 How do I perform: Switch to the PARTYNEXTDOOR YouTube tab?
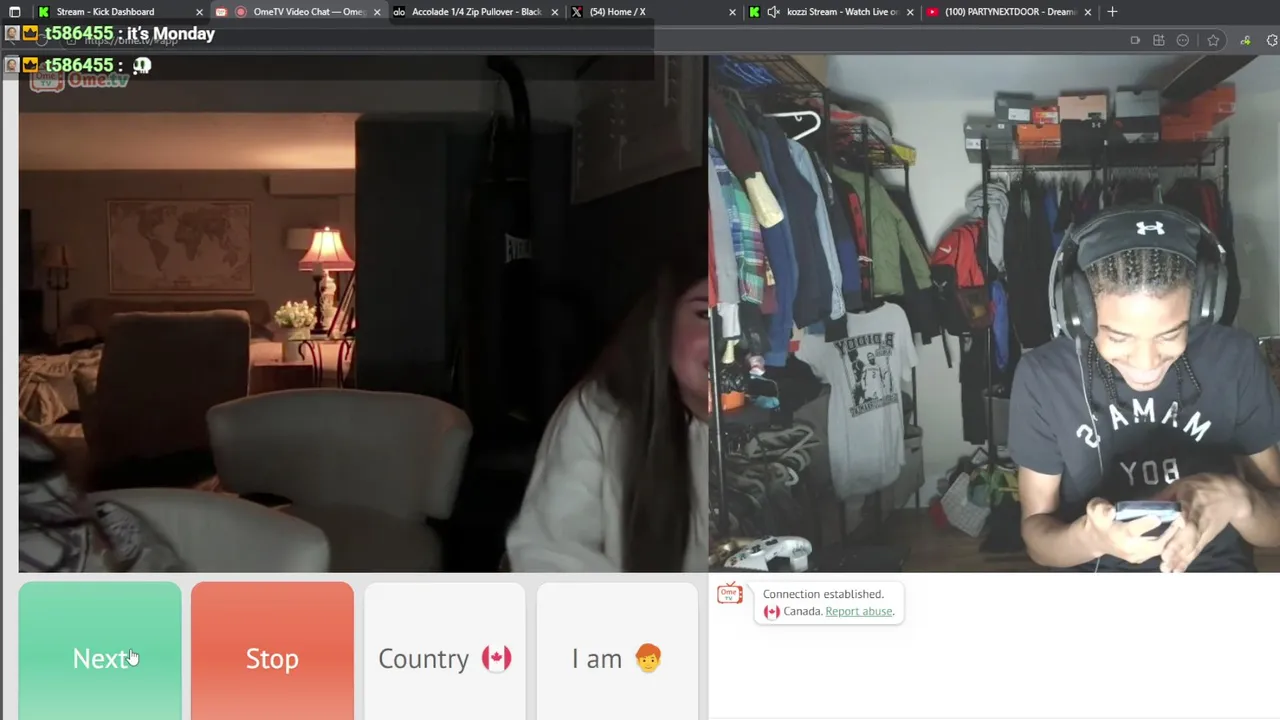1010,12
